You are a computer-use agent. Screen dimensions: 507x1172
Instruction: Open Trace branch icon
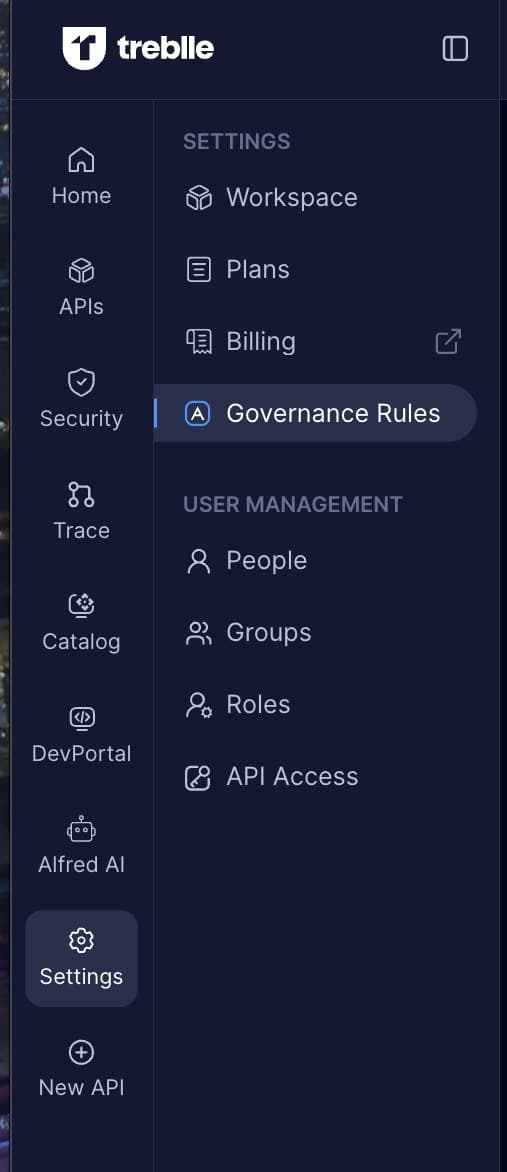pos(81,494)
